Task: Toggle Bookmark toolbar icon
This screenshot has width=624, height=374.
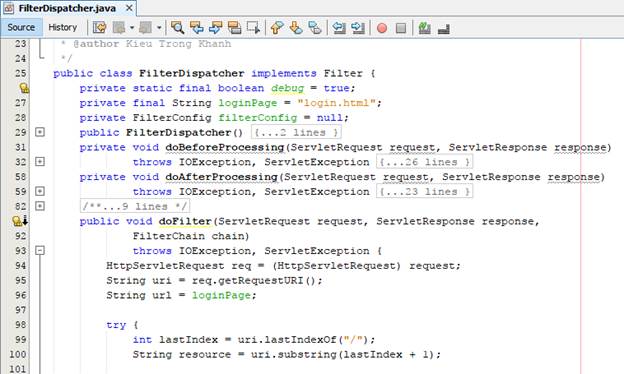Action: (x=315, y=27)
